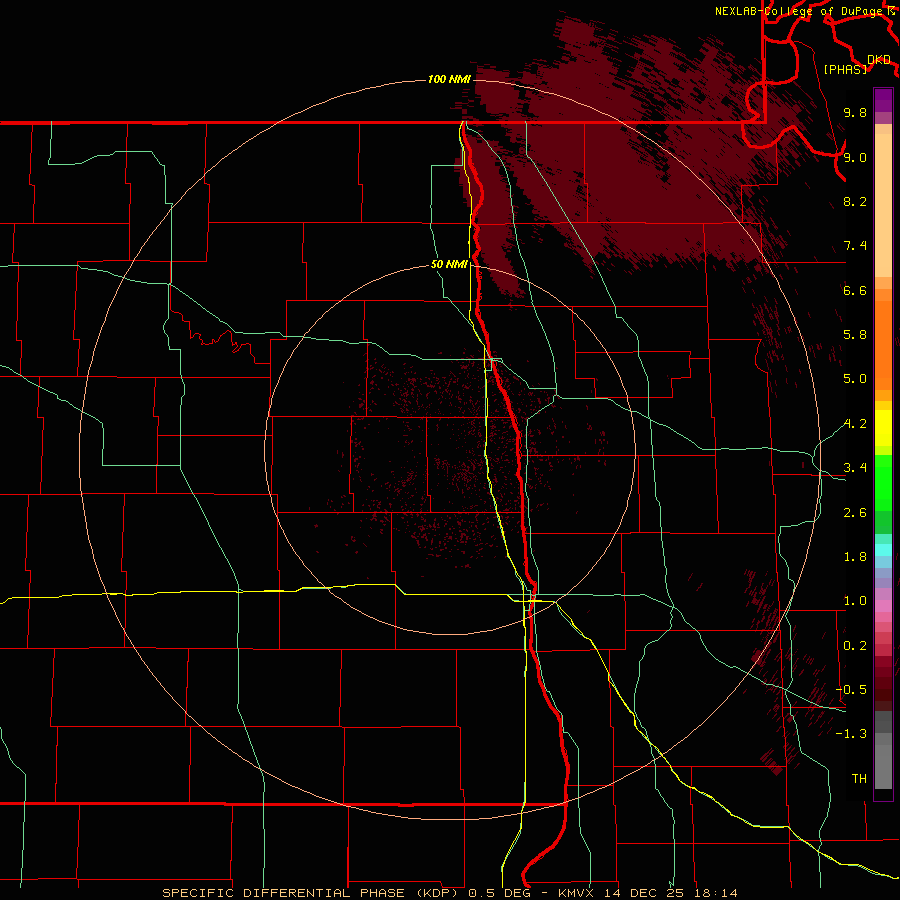
Task: Click the yellow color bar segment
Action: pos(883,428)
